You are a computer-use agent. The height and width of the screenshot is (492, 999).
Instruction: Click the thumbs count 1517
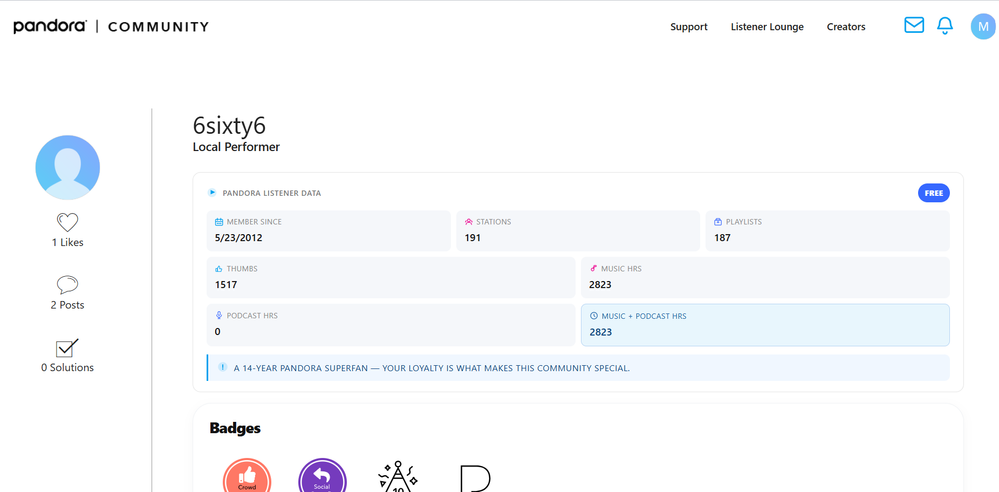pyautogui.click(x=226, y=285)
